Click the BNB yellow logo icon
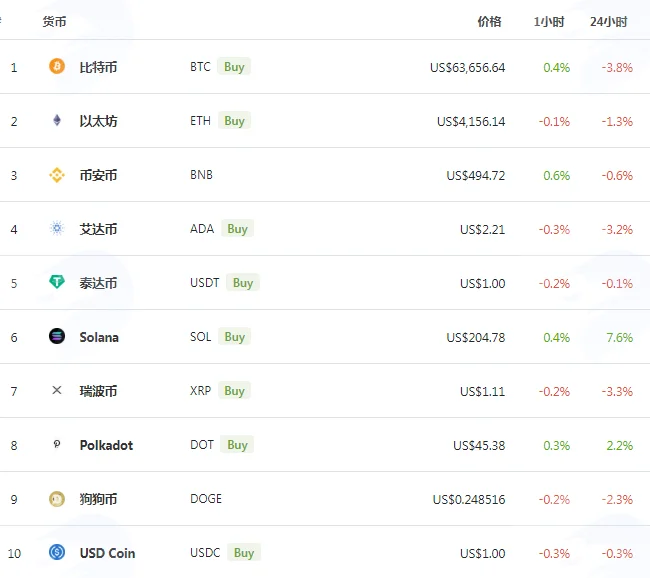Image resolution: width=650 pixels, height=578 pixels. click(57, 175)
